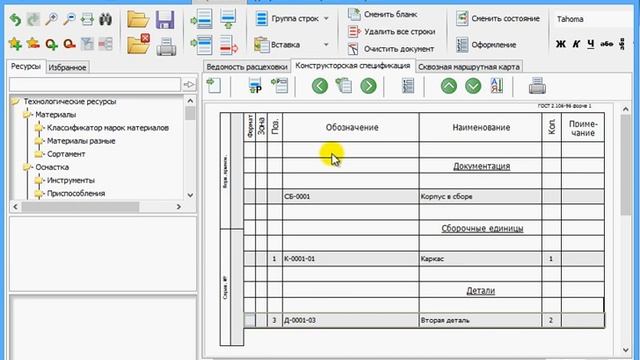Open the Группа строк dropdown arrow

click(x=326, y=18)
